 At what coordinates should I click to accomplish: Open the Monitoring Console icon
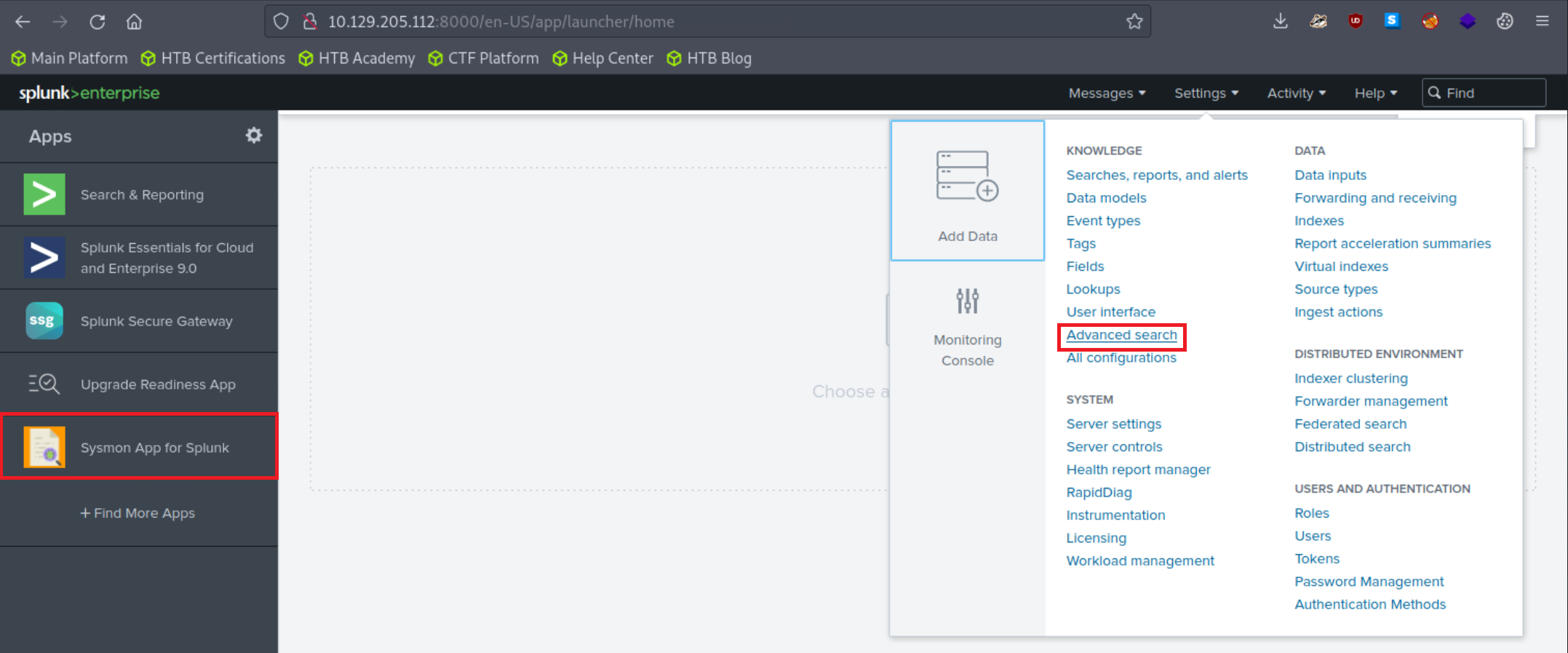[x=967, y=301]
